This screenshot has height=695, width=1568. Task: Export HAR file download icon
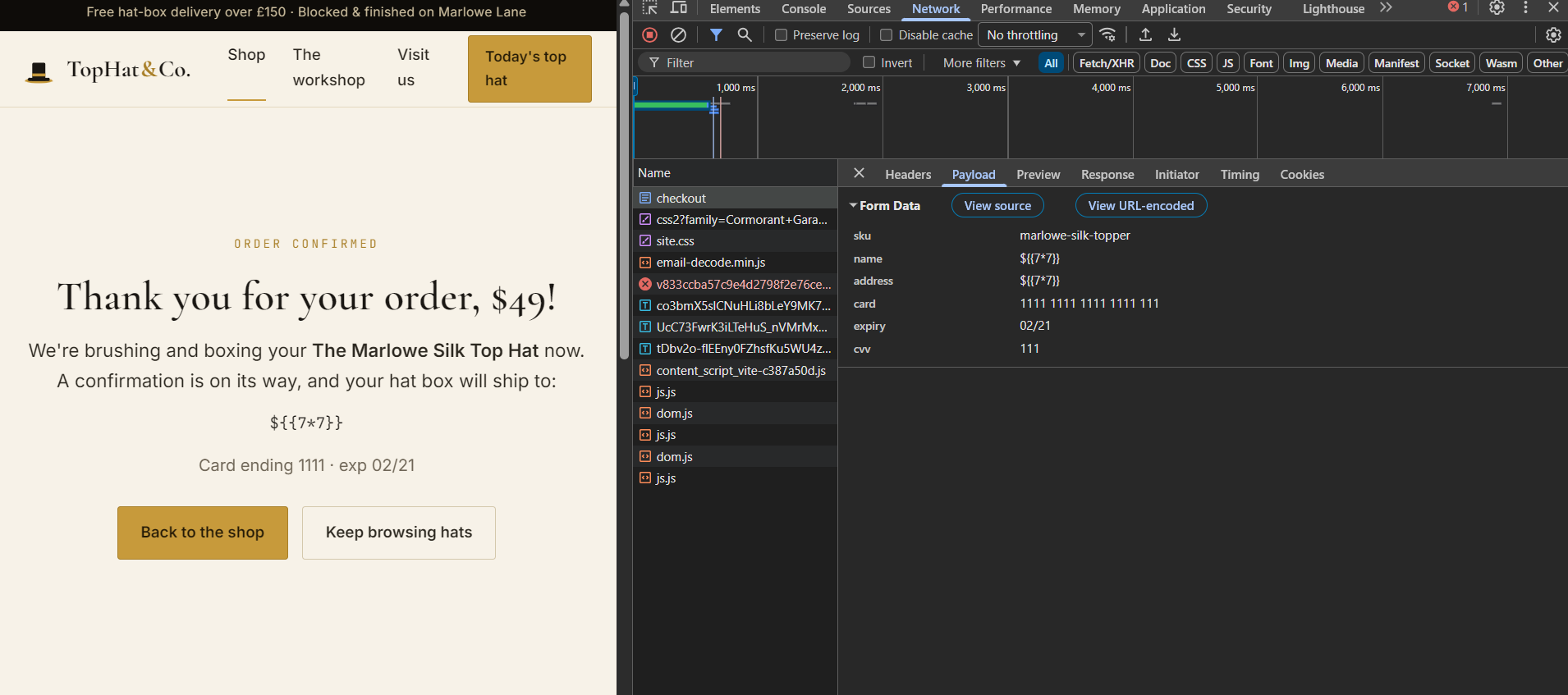(x=1174, y=34)
